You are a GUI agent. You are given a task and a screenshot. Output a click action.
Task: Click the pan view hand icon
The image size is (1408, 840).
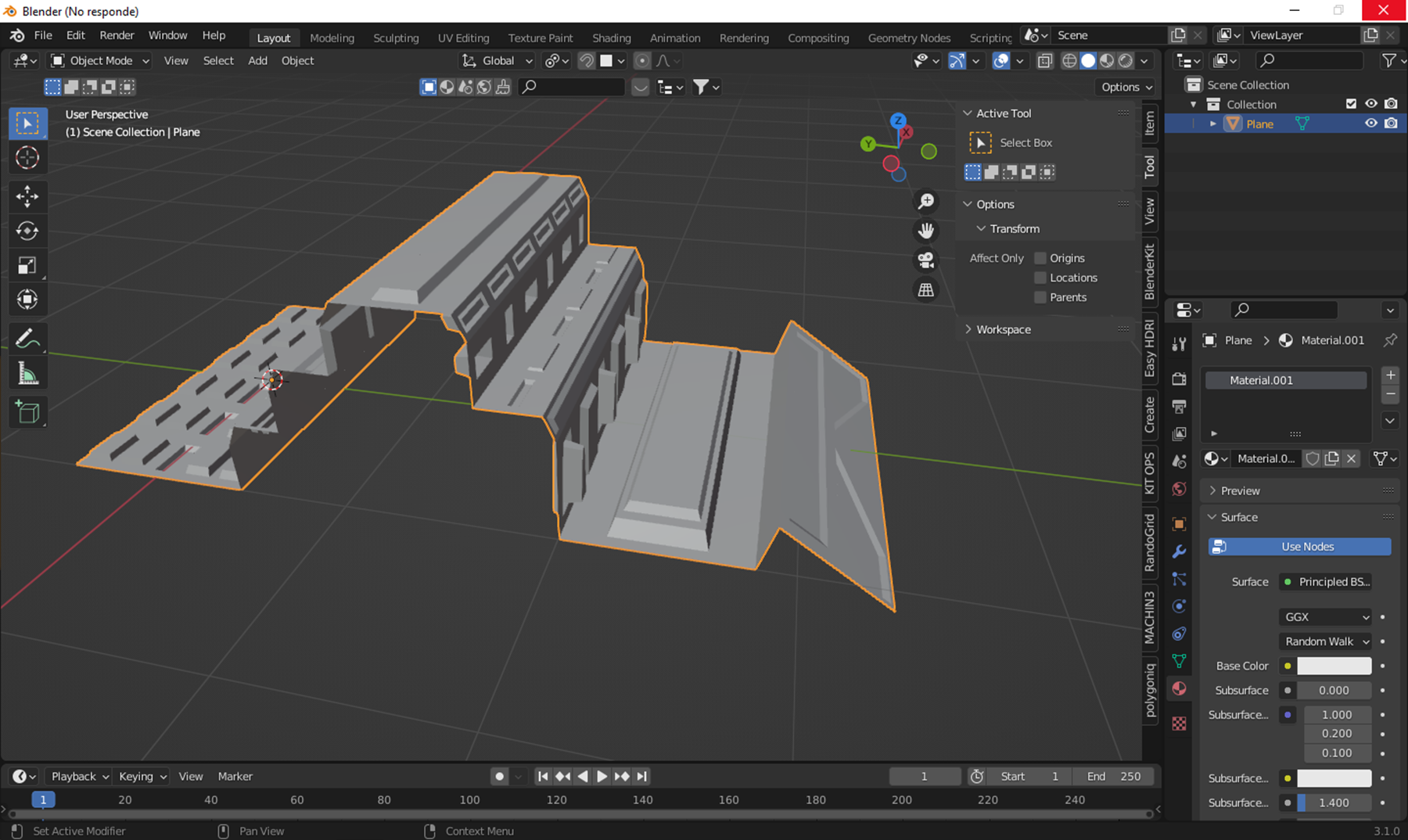point(926,231)
